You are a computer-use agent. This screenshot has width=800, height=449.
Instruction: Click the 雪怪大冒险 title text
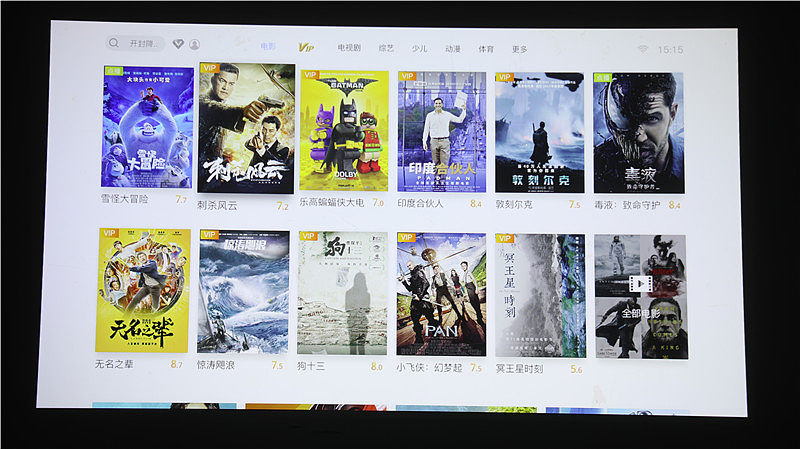[x=124, y=199]
